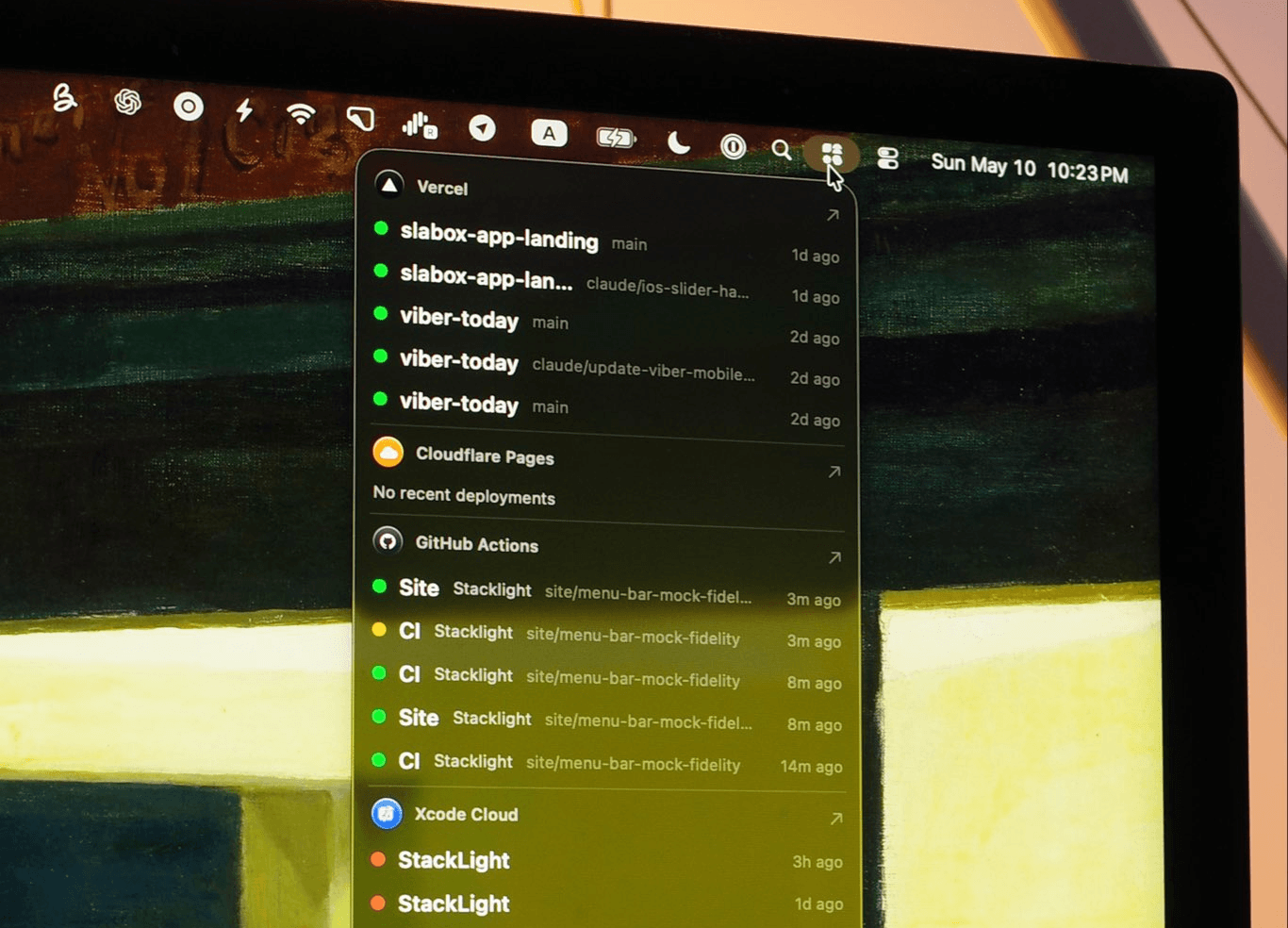Click the Vercel triangle logo
The image size is (1288, 928).
(x=388, y=184)
